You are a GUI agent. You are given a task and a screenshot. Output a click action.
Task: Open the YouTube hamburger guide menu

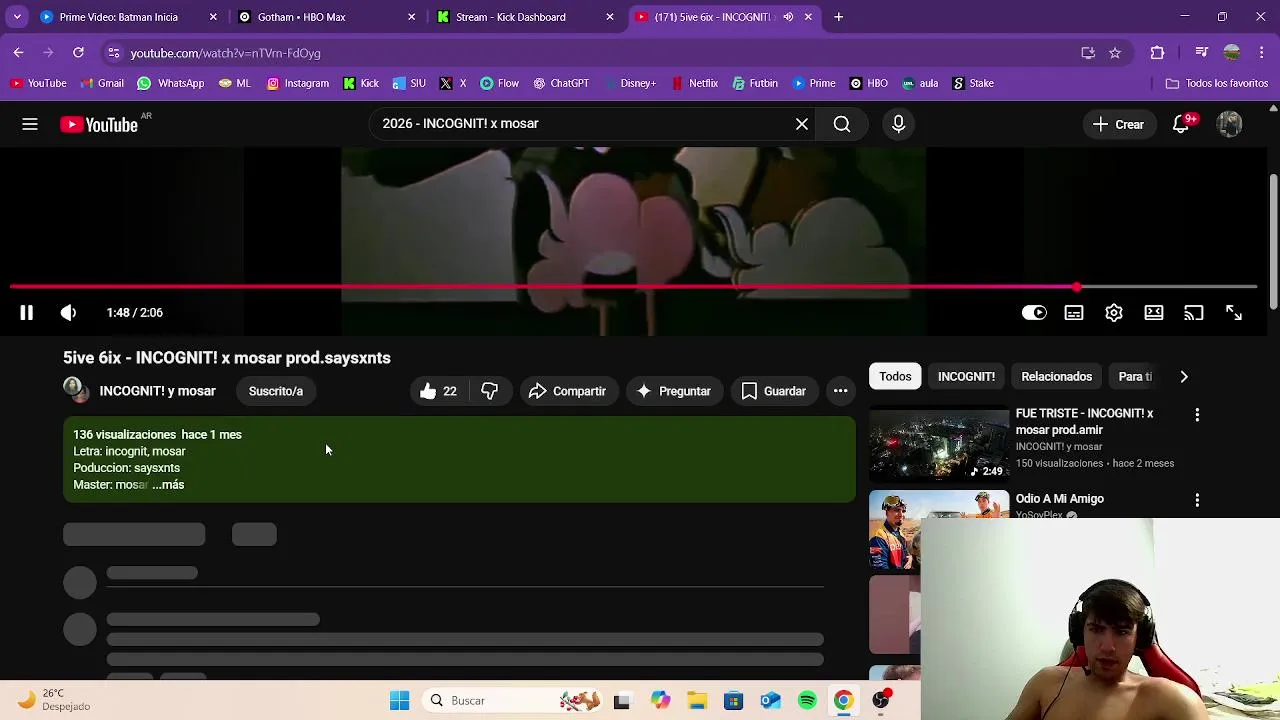pos(30,124)
